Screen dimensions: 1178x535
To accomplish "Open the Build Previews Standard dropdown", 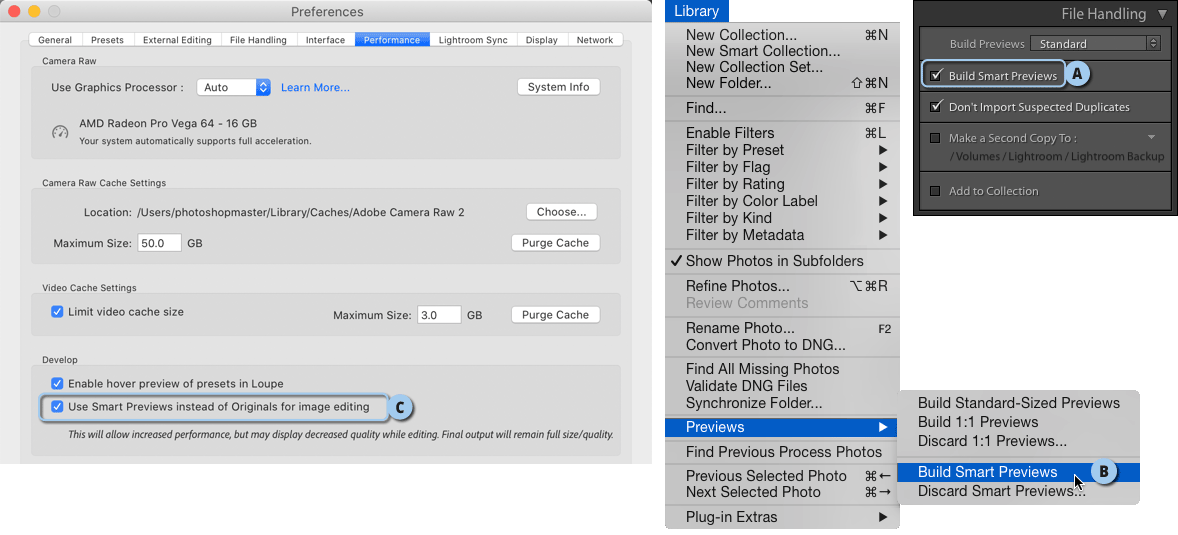I will 1095,44.
